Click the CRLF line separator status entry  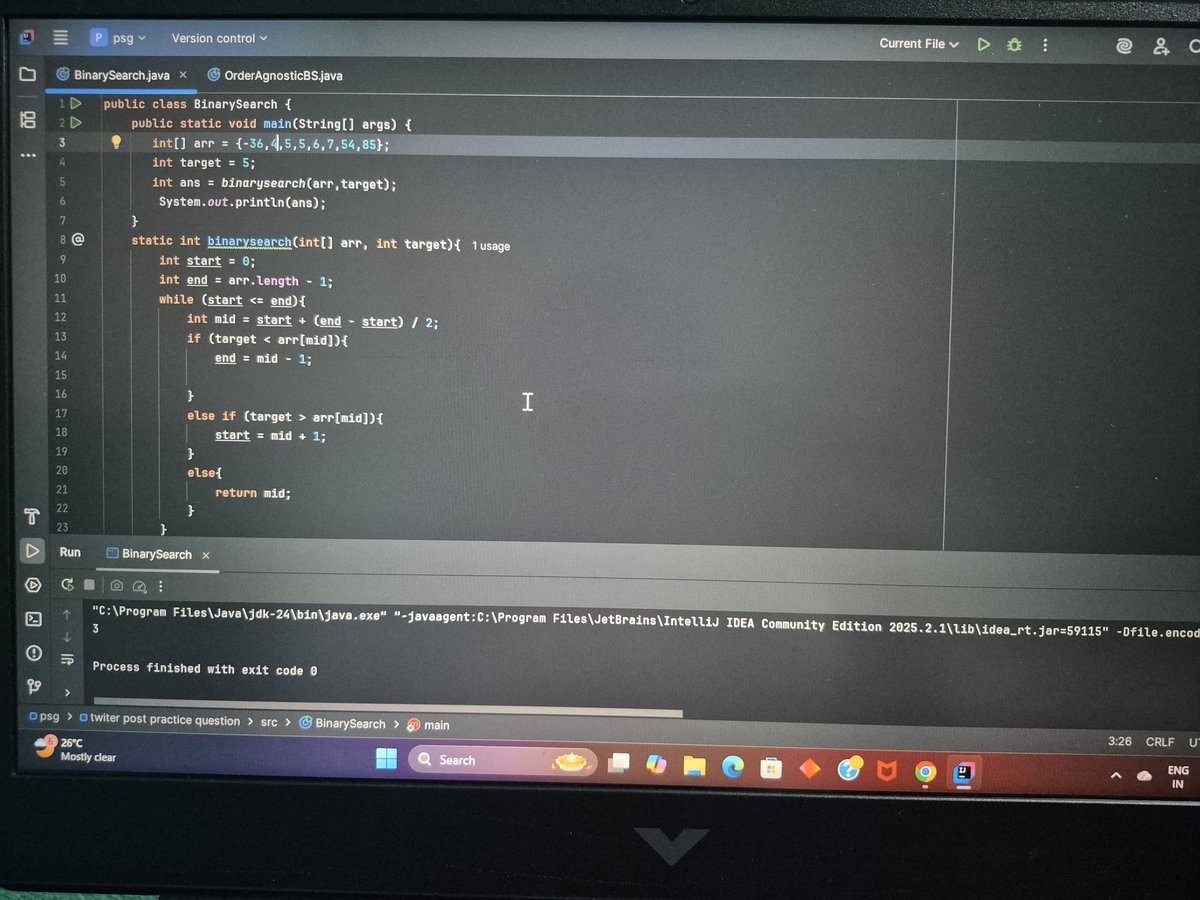pos(1159,742)
